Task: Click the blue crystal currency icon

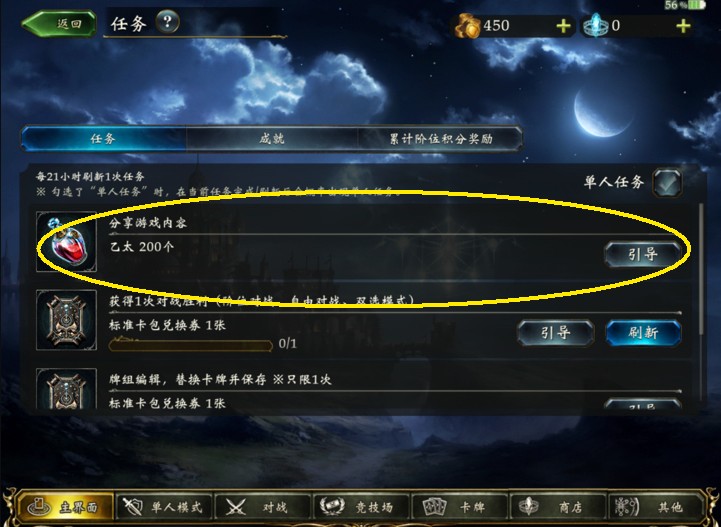Action: pyautogui.click(x=596, y=26)
